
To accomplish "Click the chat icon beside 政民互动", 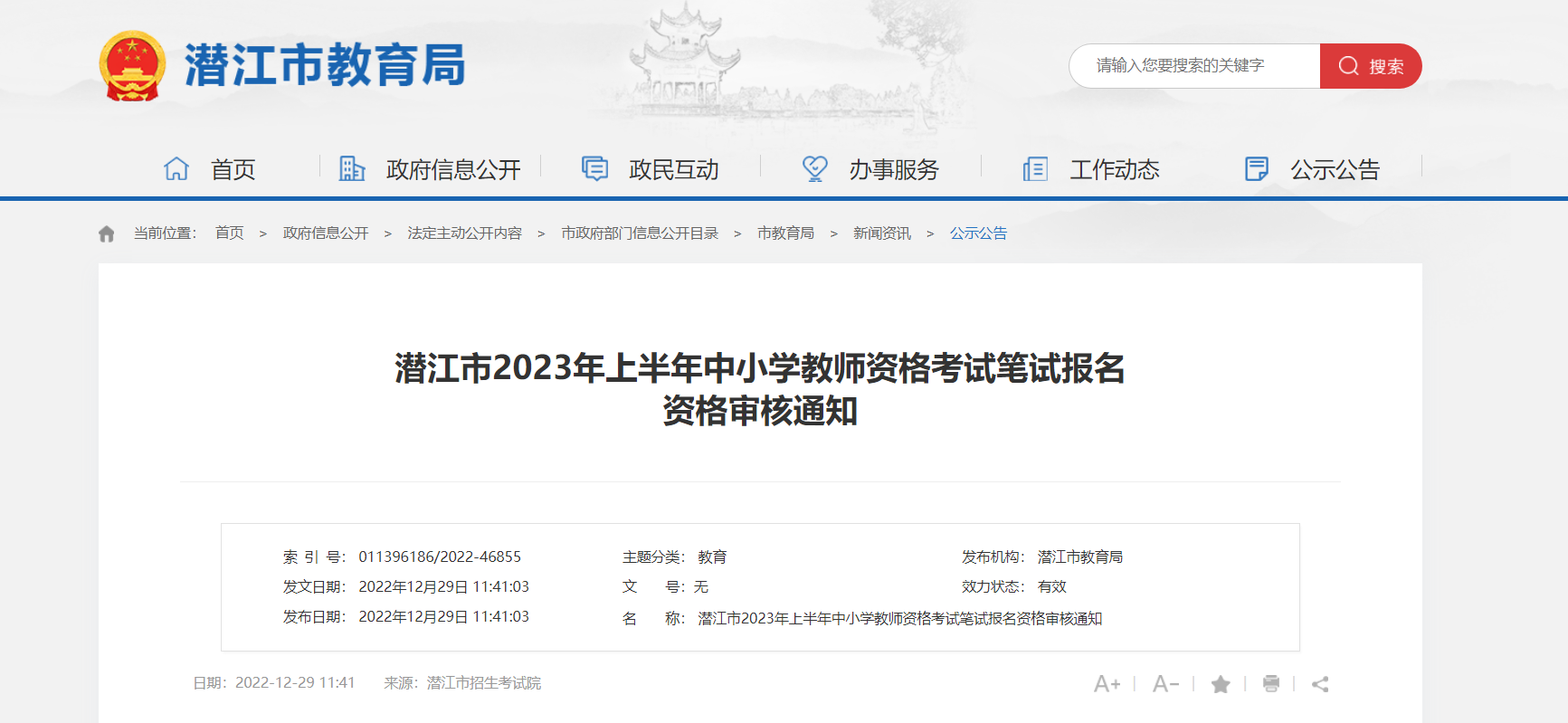I will point(594,168).
